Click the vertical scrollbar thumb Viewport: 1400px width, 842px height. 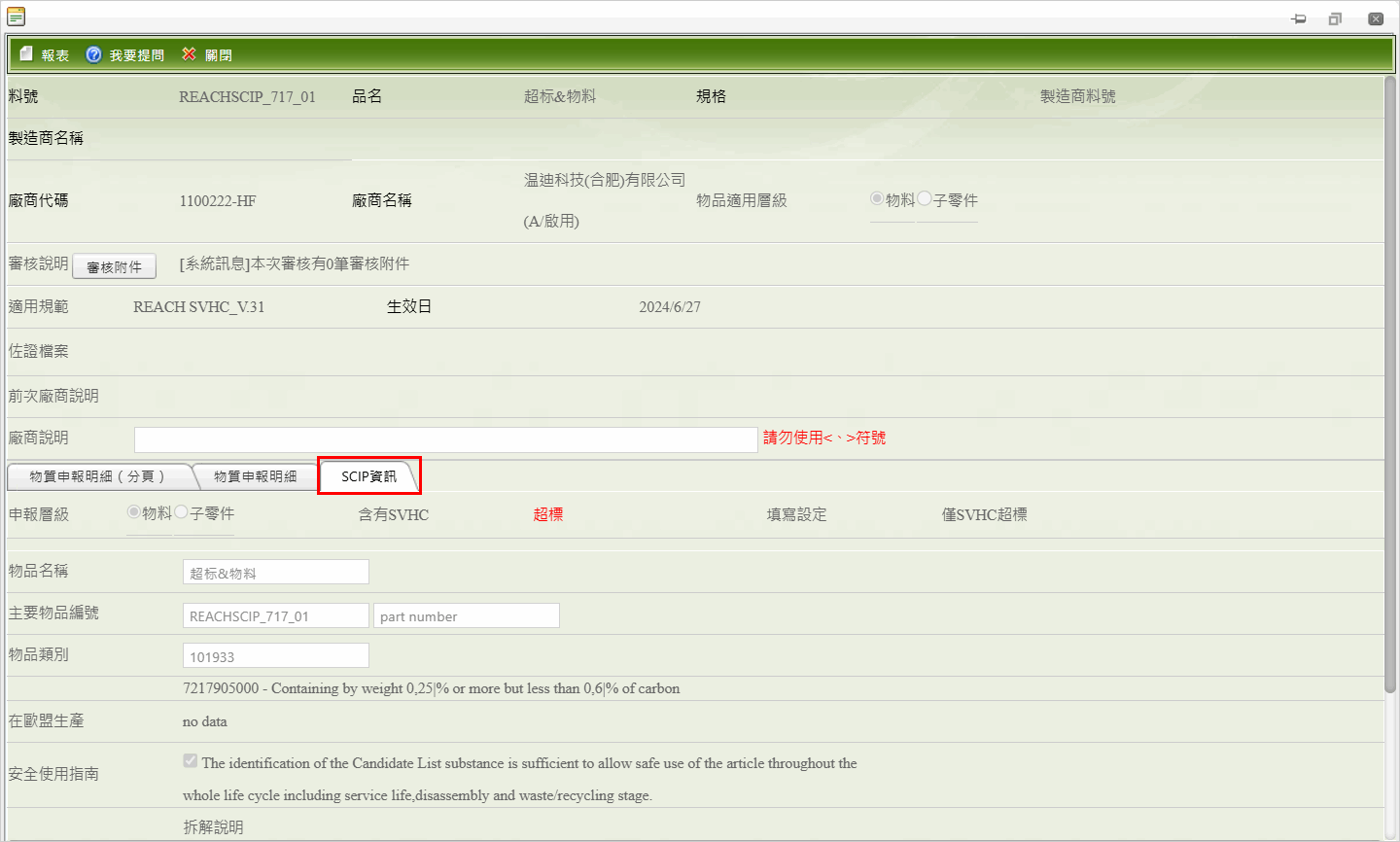pos(1390,384)
